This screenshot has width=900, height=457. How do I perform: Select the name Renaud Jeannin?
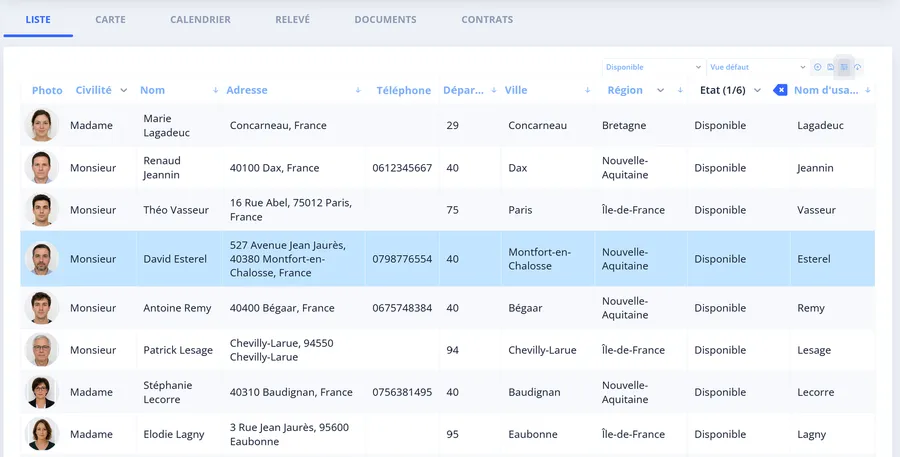tap(162, 168)
